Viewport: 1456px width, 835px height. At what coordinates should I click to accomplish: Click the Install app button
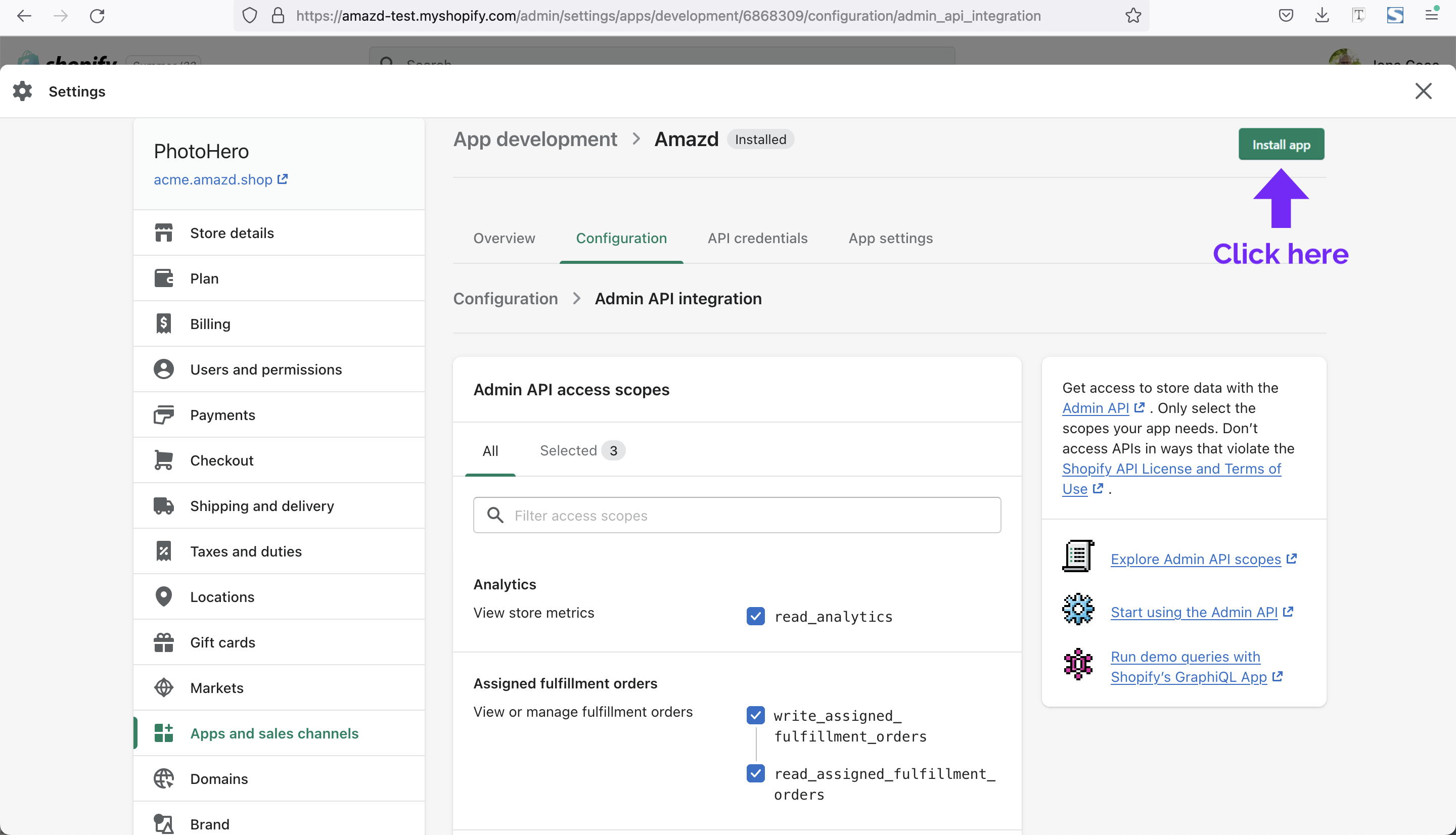click(1281, 145)
